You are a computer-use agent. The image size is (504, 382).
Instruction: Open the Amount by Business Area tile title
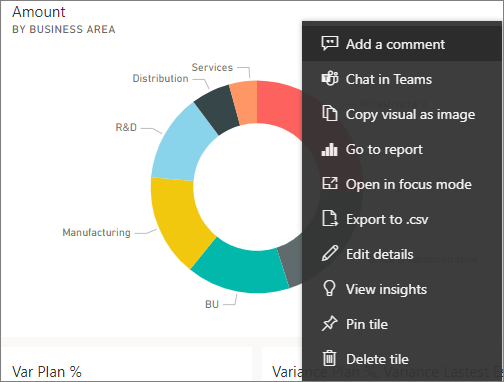click(63, 20)
